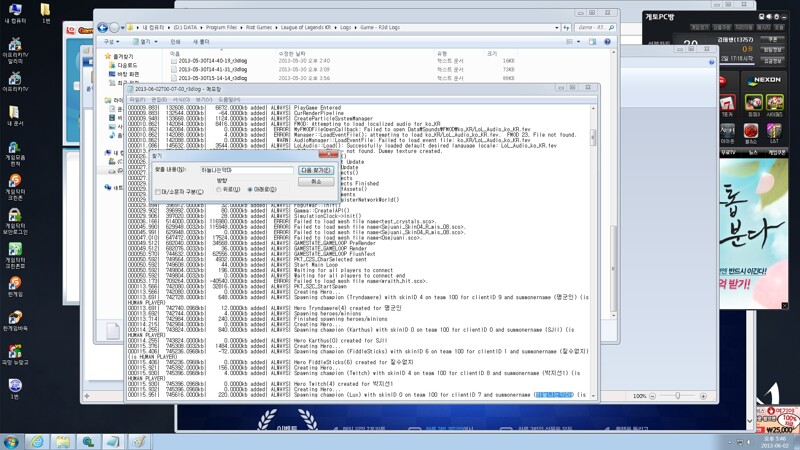Click the 요금정보 button in PC방 panel
800x450 pixels.
(x=772, y=61)
